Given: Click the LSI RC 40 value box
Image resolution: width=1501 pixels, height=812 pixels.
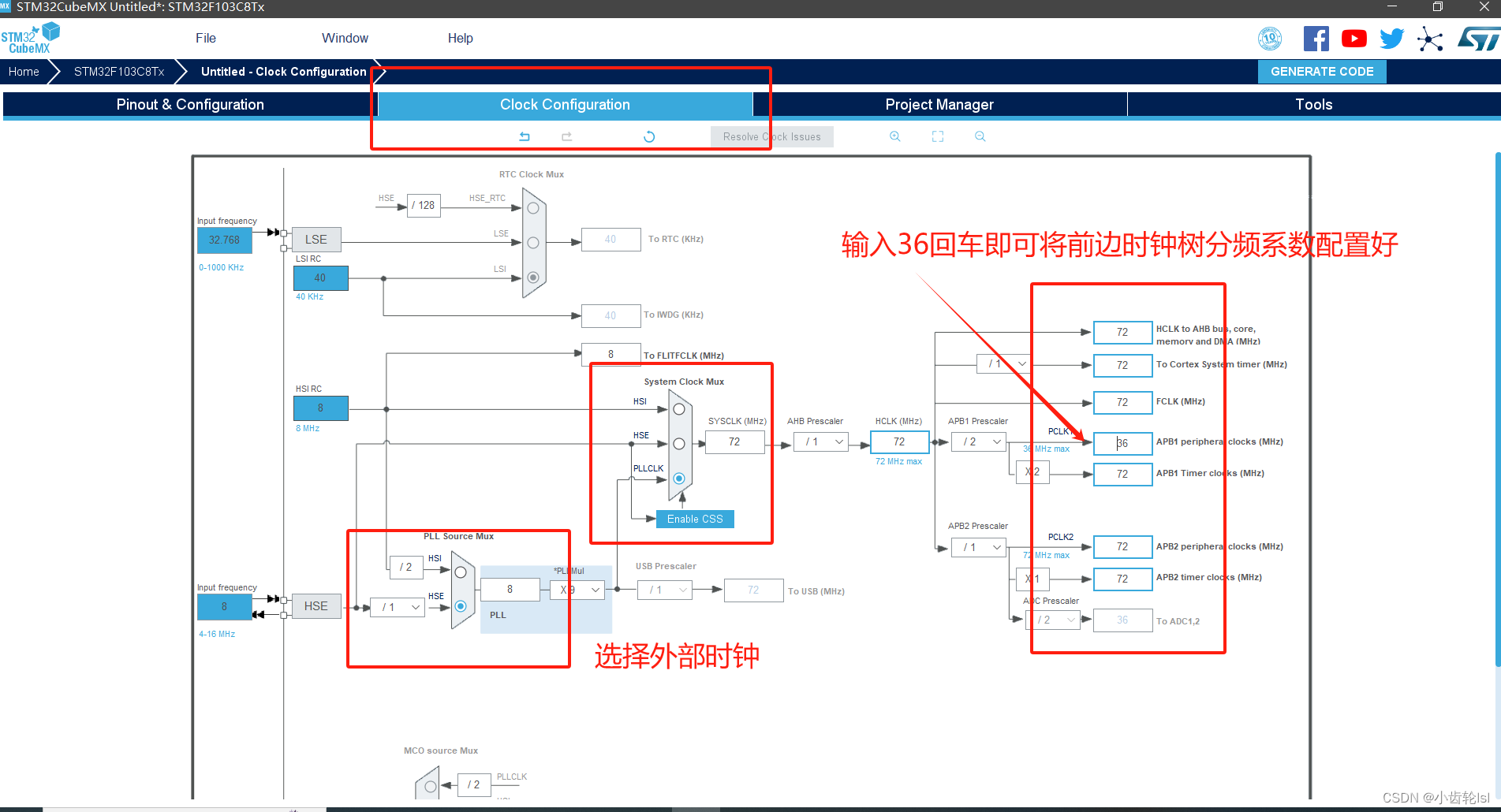Looking at the screenshot, I should (x=320, y=278).
